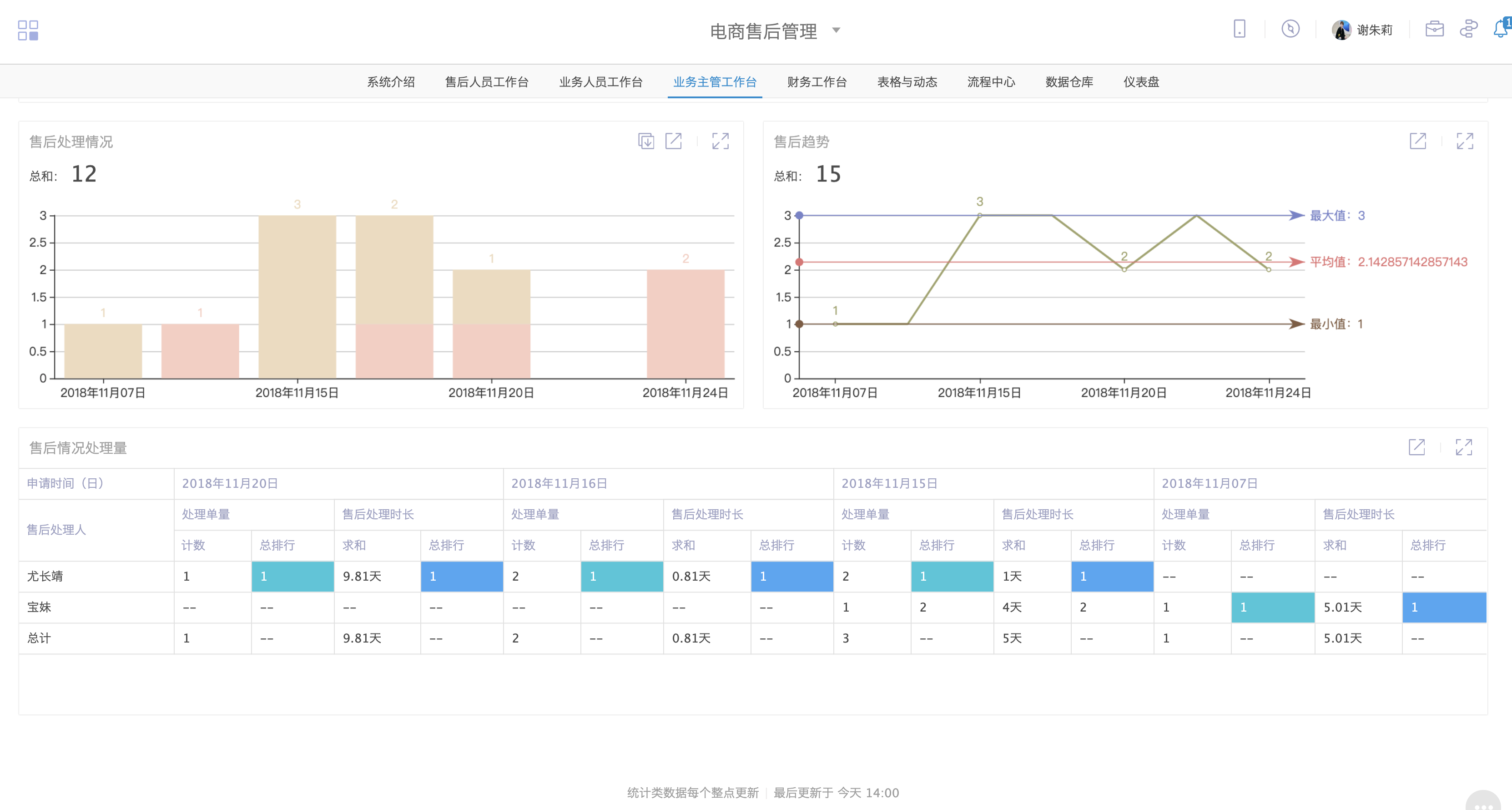Click the pink bar above 2018年11月24日
Viewport: 1512px width, 810px height.
coord(685,324)
